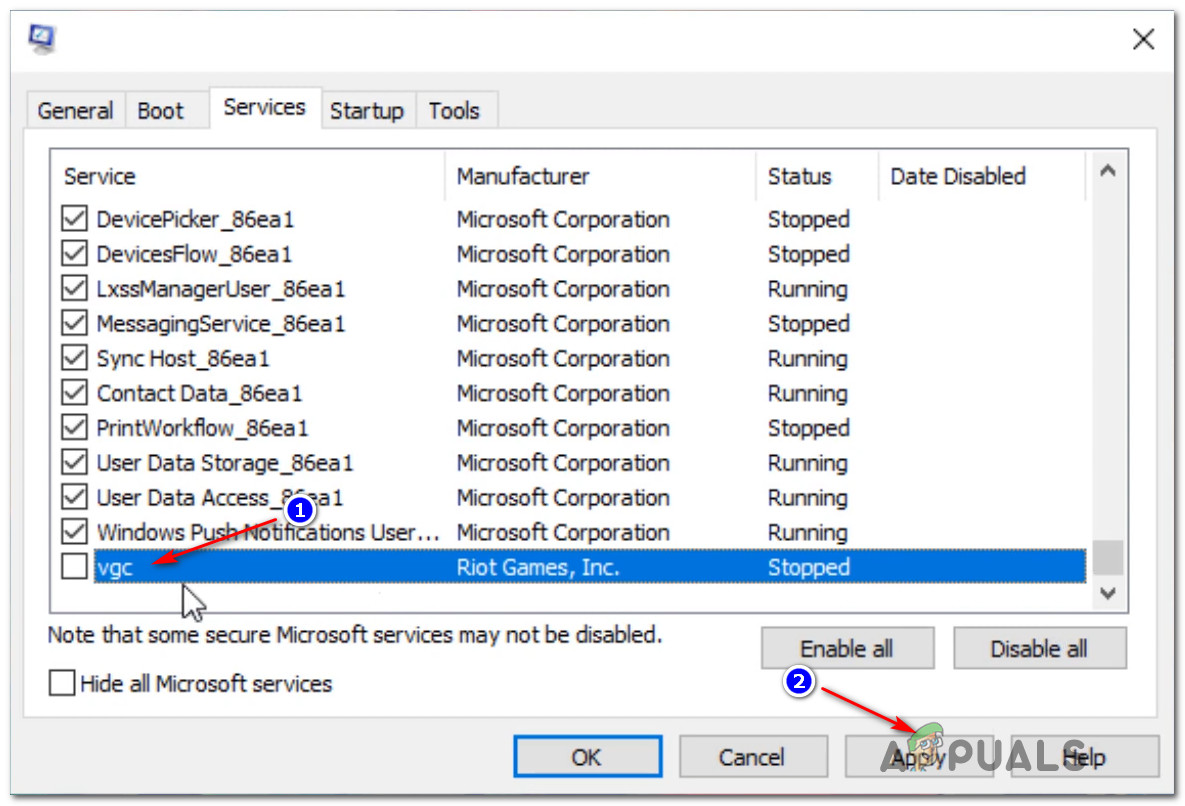
Task: Switch to the Startup tab
Action: pyautogui.click(x=367, y=110)
